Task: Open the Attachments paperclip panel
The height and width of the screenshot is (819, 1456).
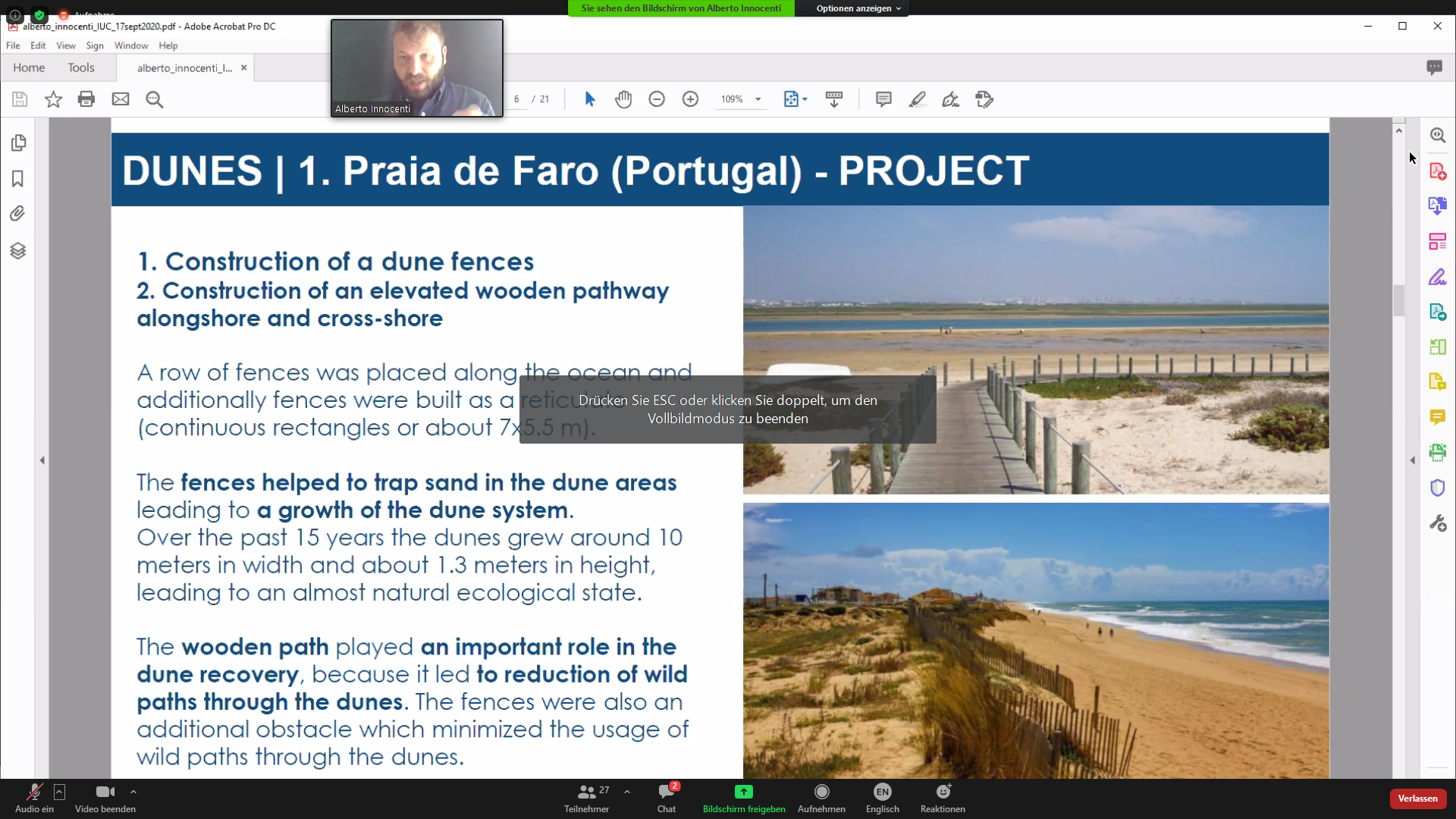Action: pos(17,214)
